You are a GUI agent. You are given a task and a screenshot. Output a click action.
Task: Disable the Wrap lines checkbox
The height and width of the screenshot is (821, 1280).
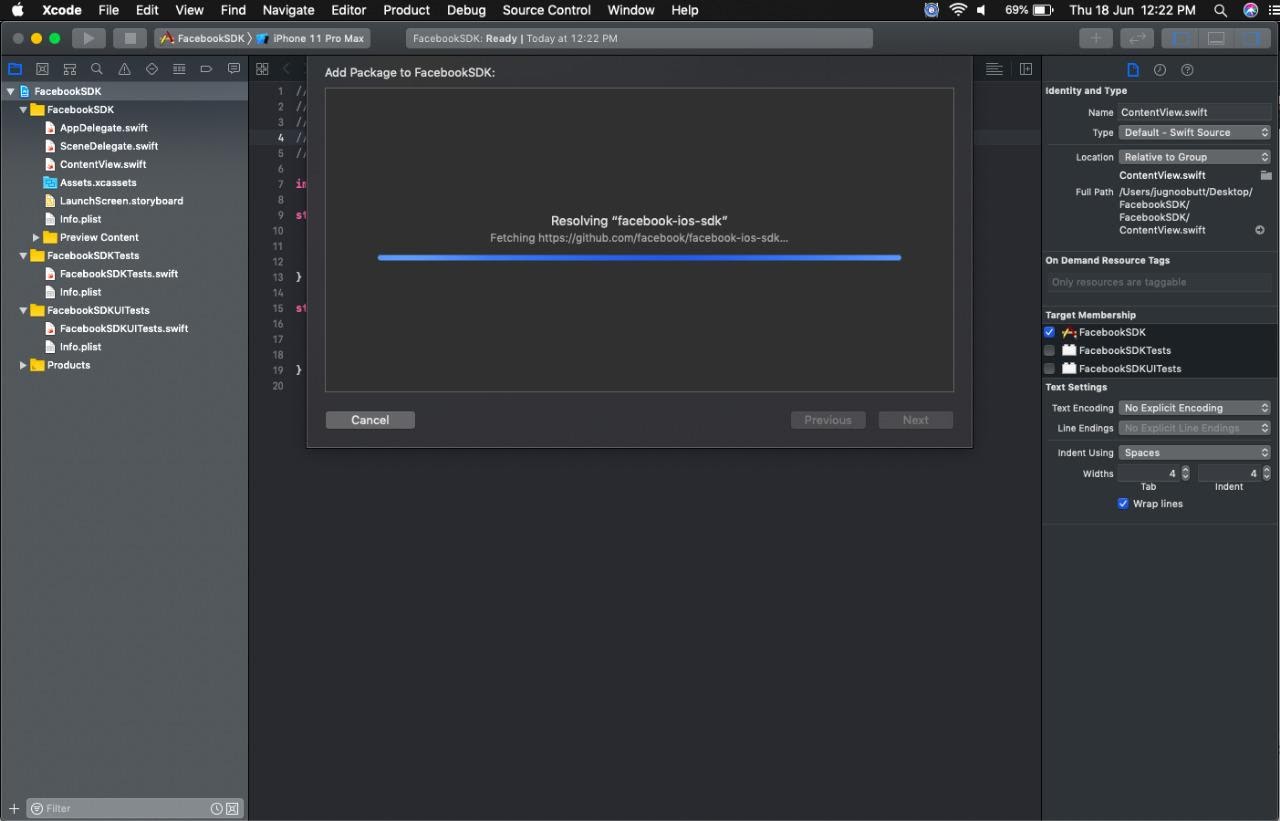tap(1123, 503)
